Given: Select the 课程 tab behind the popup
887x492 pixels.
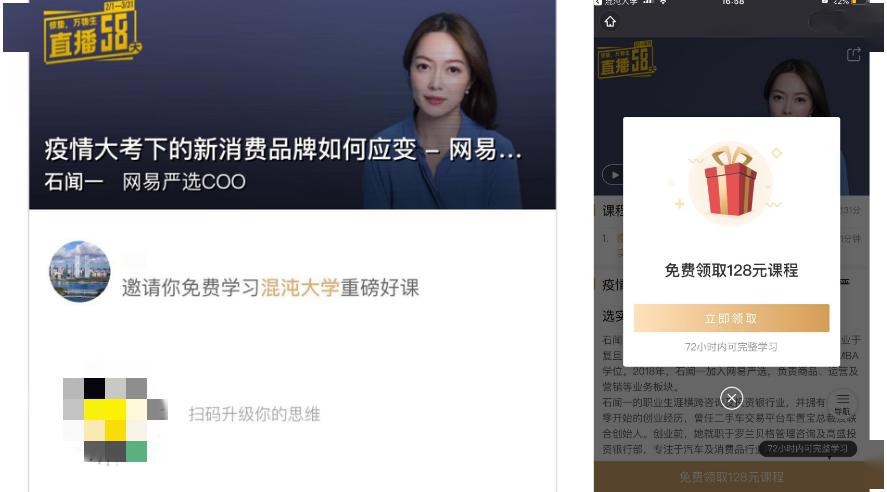Looking at the screenshot, I should click(613, 210).
